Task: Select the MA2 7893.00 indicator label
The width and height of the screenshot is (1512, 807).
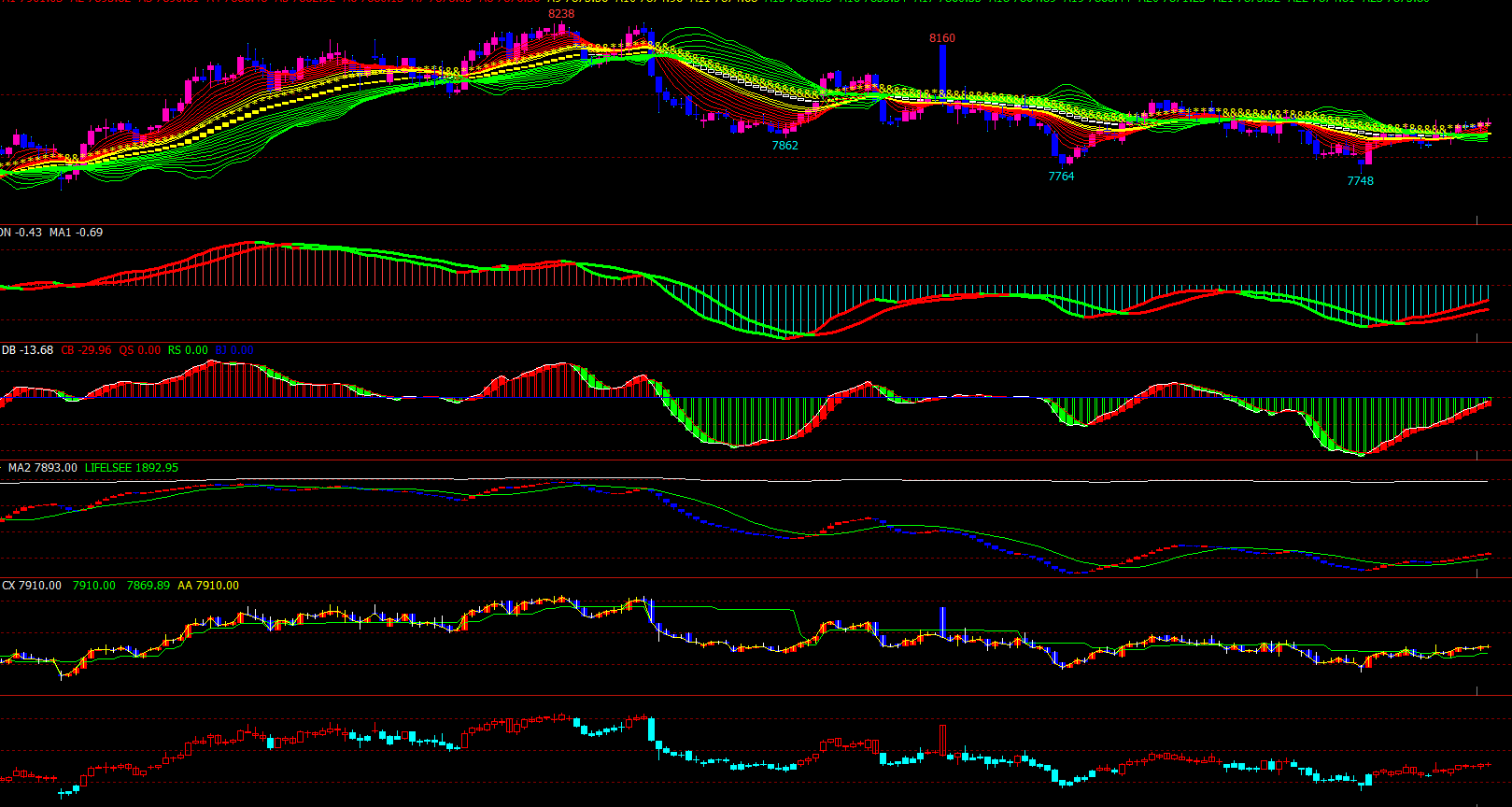Action: [x=43, y=468]
